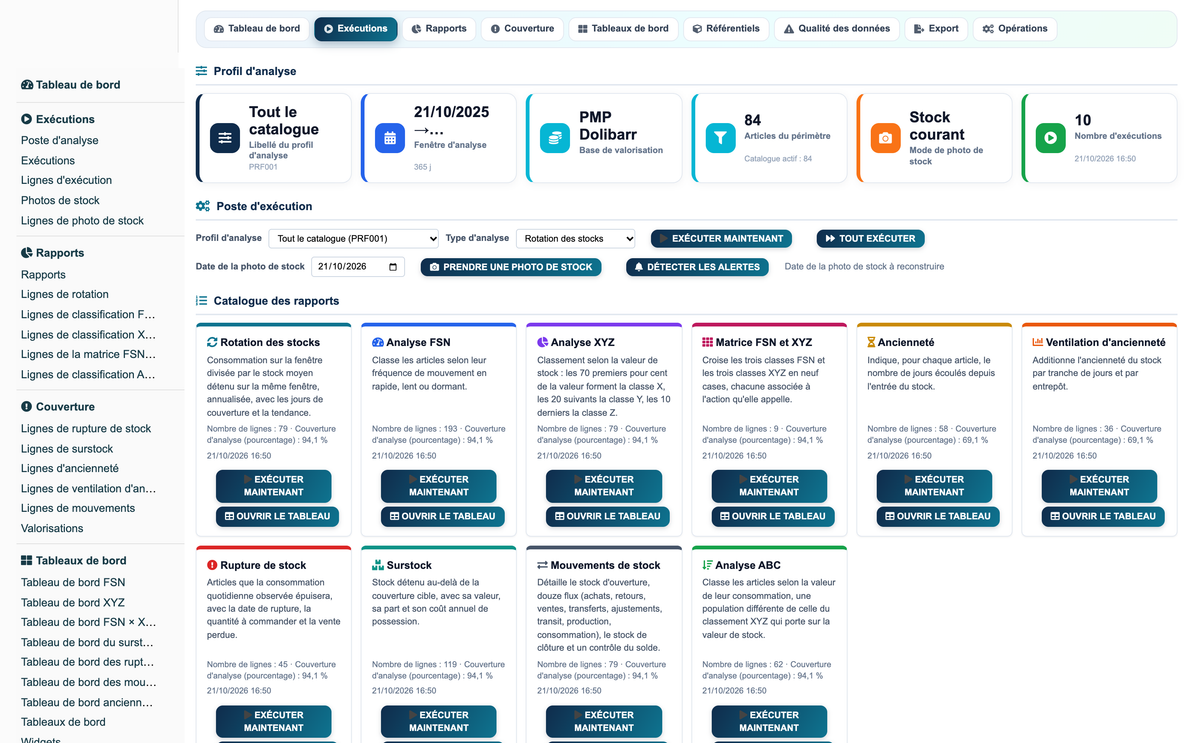Open Tableau de bord XYZ link

pos(73,603)
